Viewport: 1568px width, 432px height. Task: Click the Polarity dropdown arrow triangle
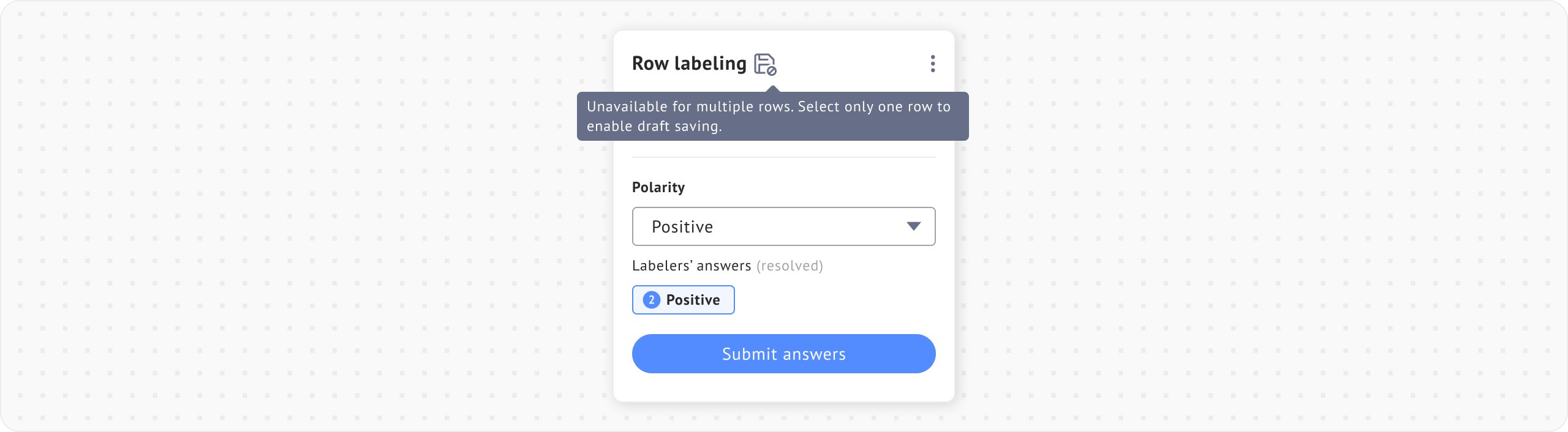[x=913, y=226]
